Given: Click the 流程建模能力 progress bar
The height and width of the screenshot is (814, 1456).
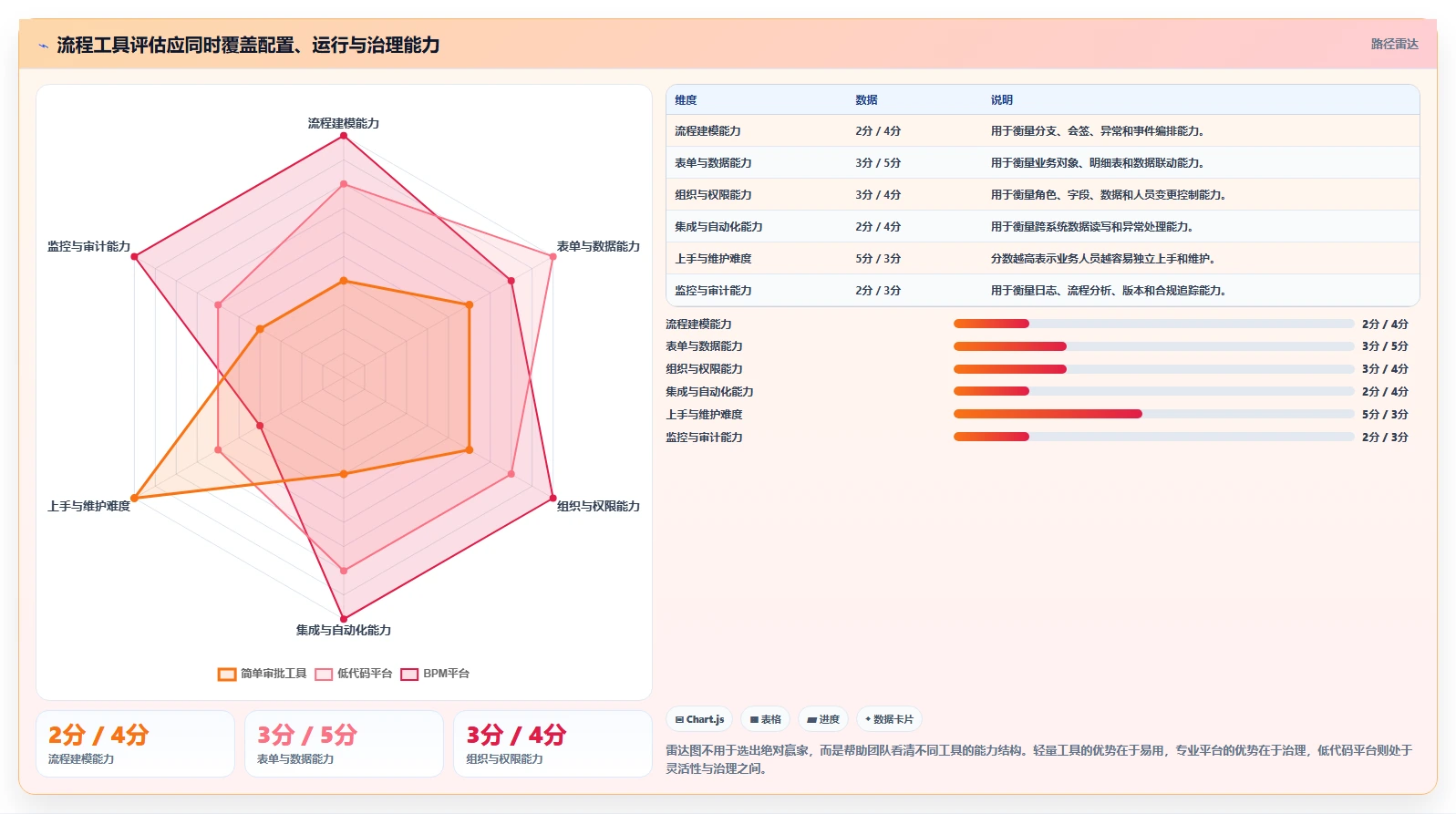Looking at the screenshot, I should pos(1153,324).
